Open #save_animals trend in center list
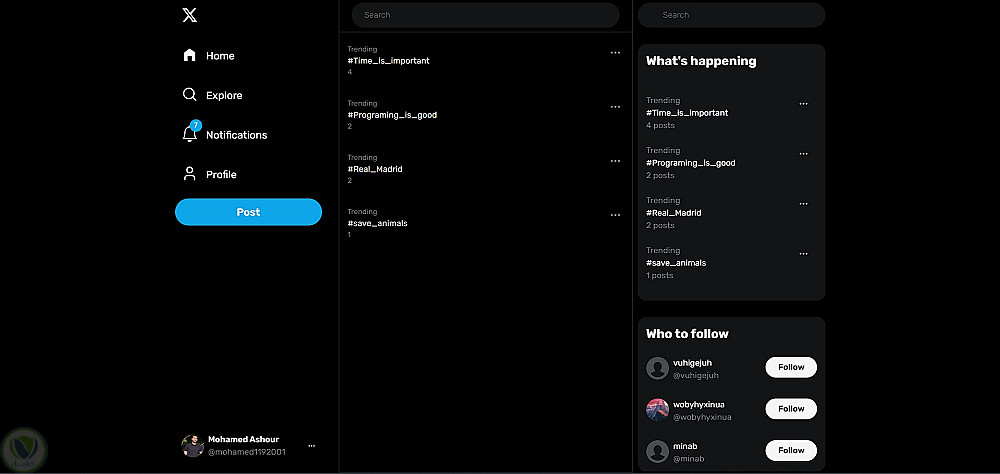 point(378,223)
